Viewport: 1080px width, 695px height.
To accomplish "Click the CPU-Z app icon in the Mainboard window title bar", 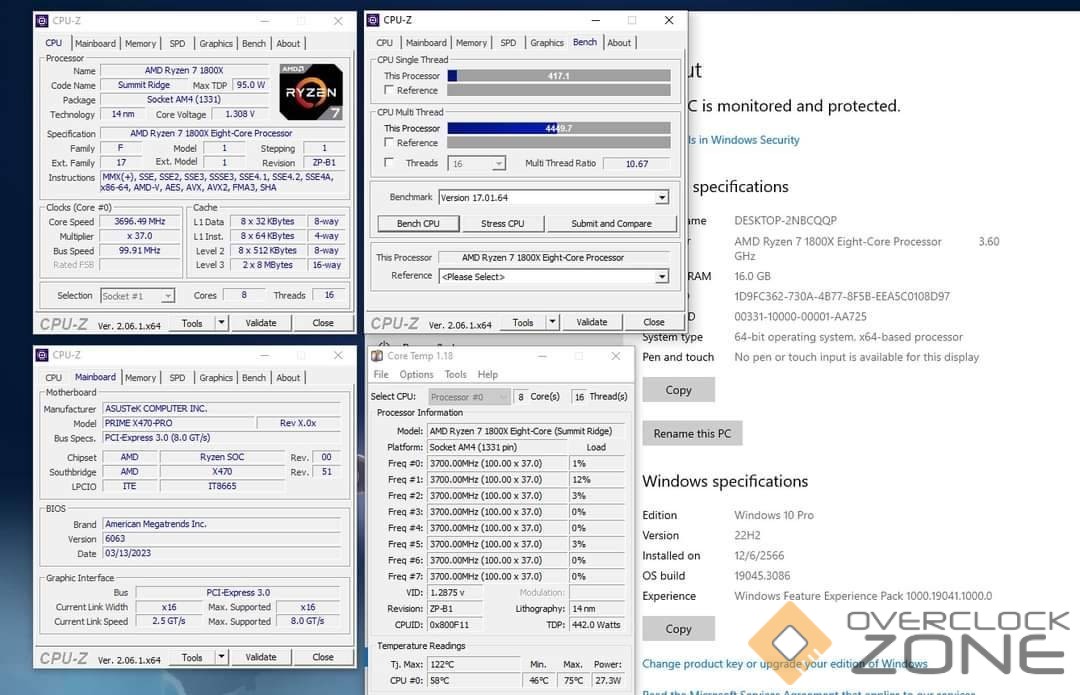I will (42, 355).
